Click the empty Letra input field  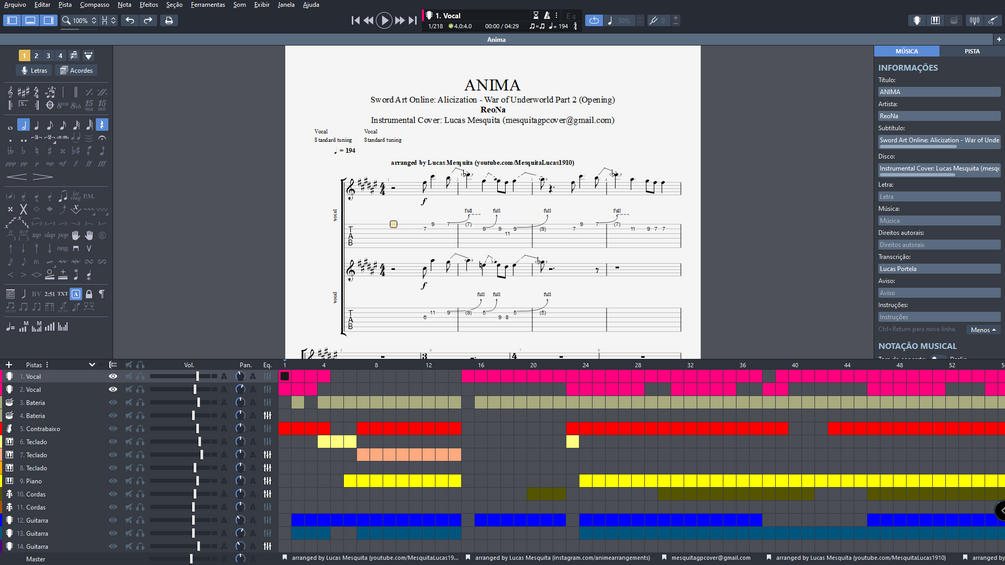click(938, 196)
